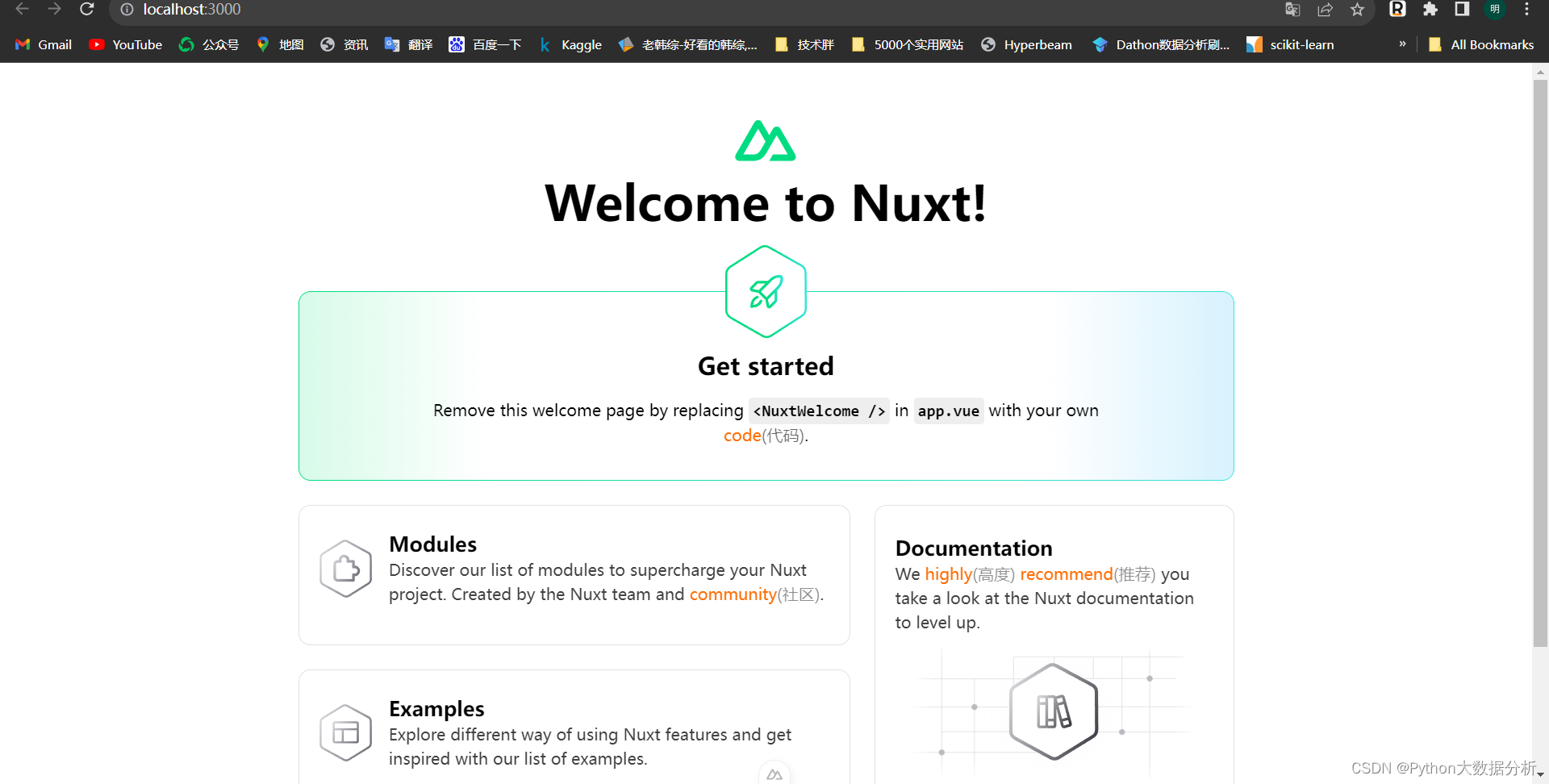This screenshot has width=1549, height=784.
Task: Open the translate page icon
Action: [1292, 10]
